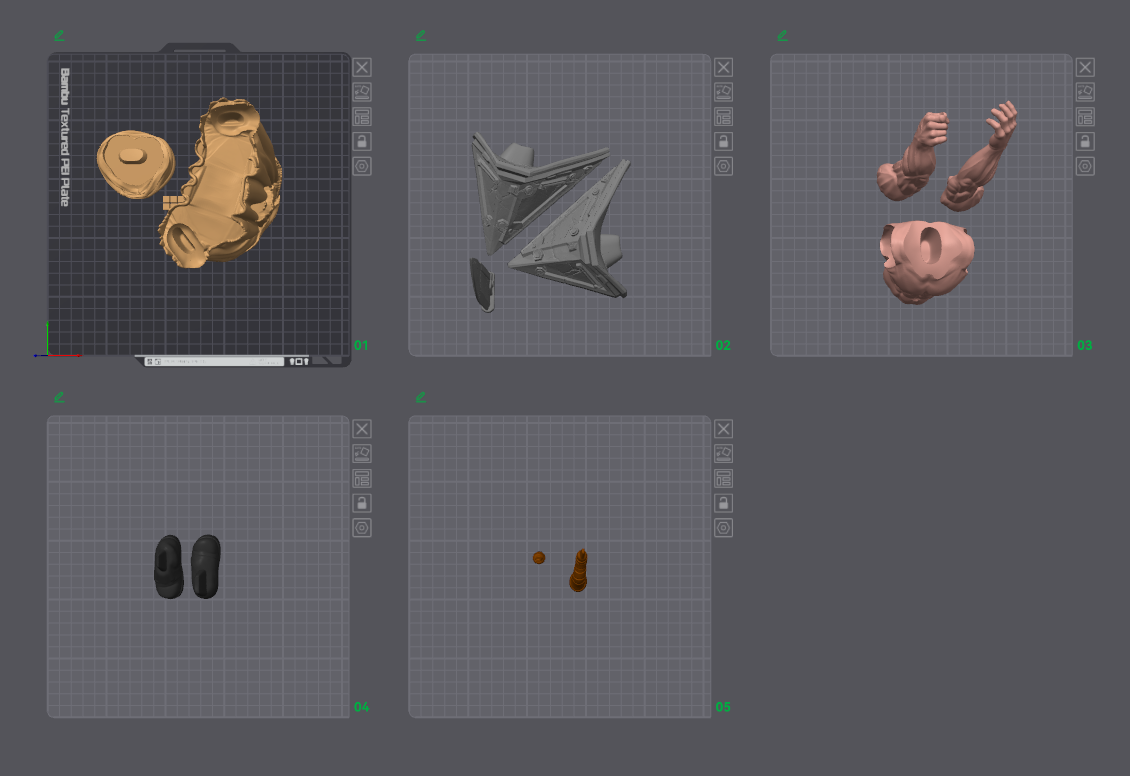
Task: Toggle the lock on plate 02
Action: (724, 141)
